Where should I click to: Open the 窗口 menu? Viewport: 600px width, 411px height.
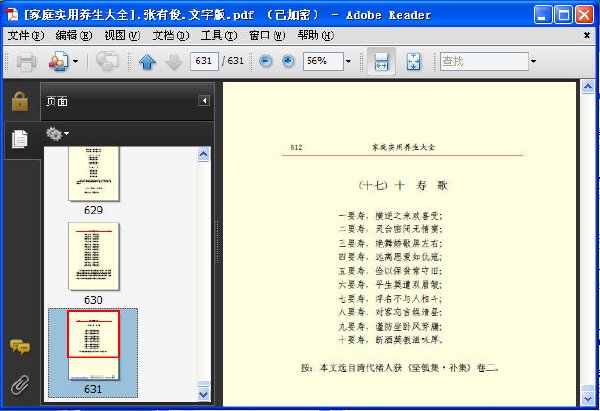click(267, 36)
